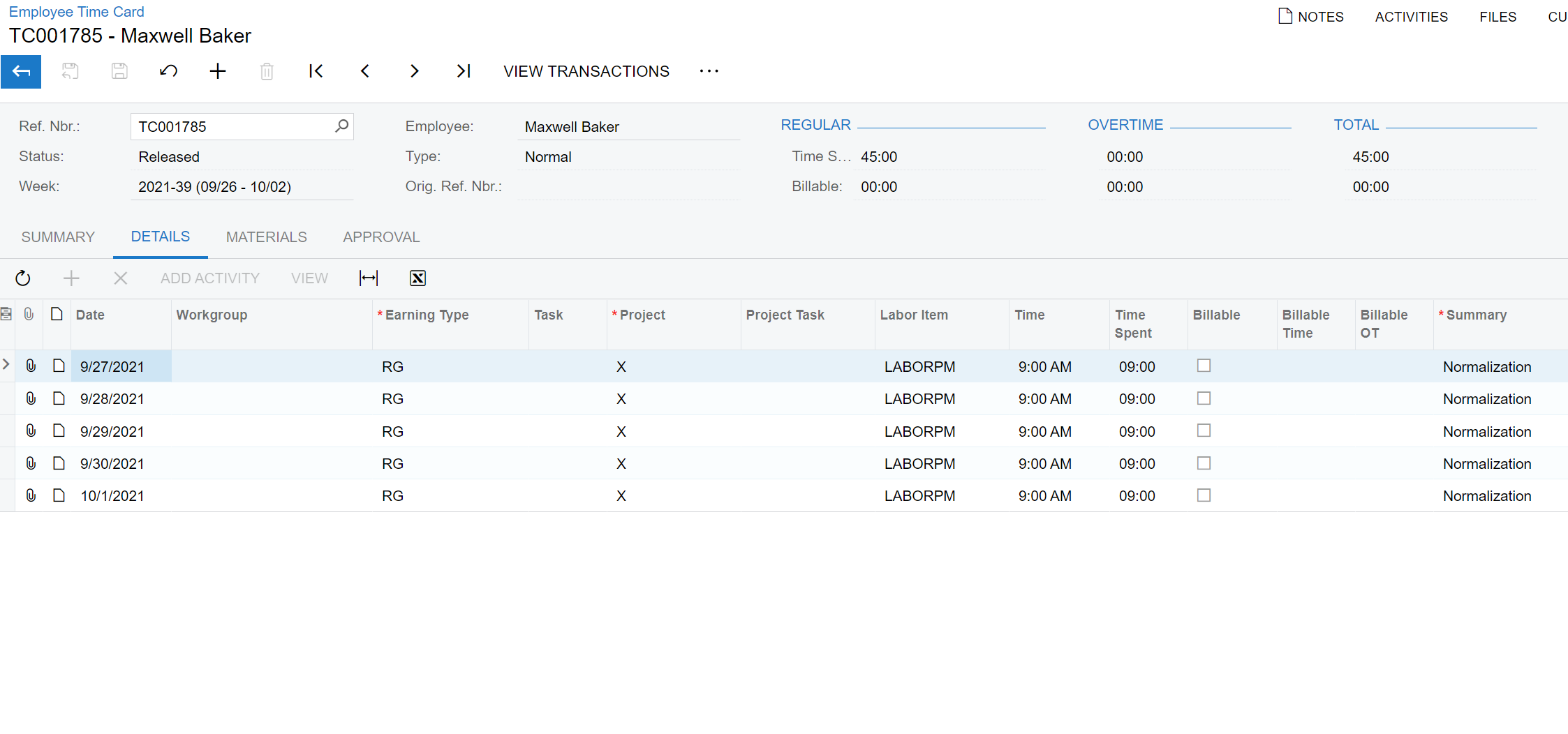Navigate to previous record
1568x734 pixels.
[x=365, y=71]
